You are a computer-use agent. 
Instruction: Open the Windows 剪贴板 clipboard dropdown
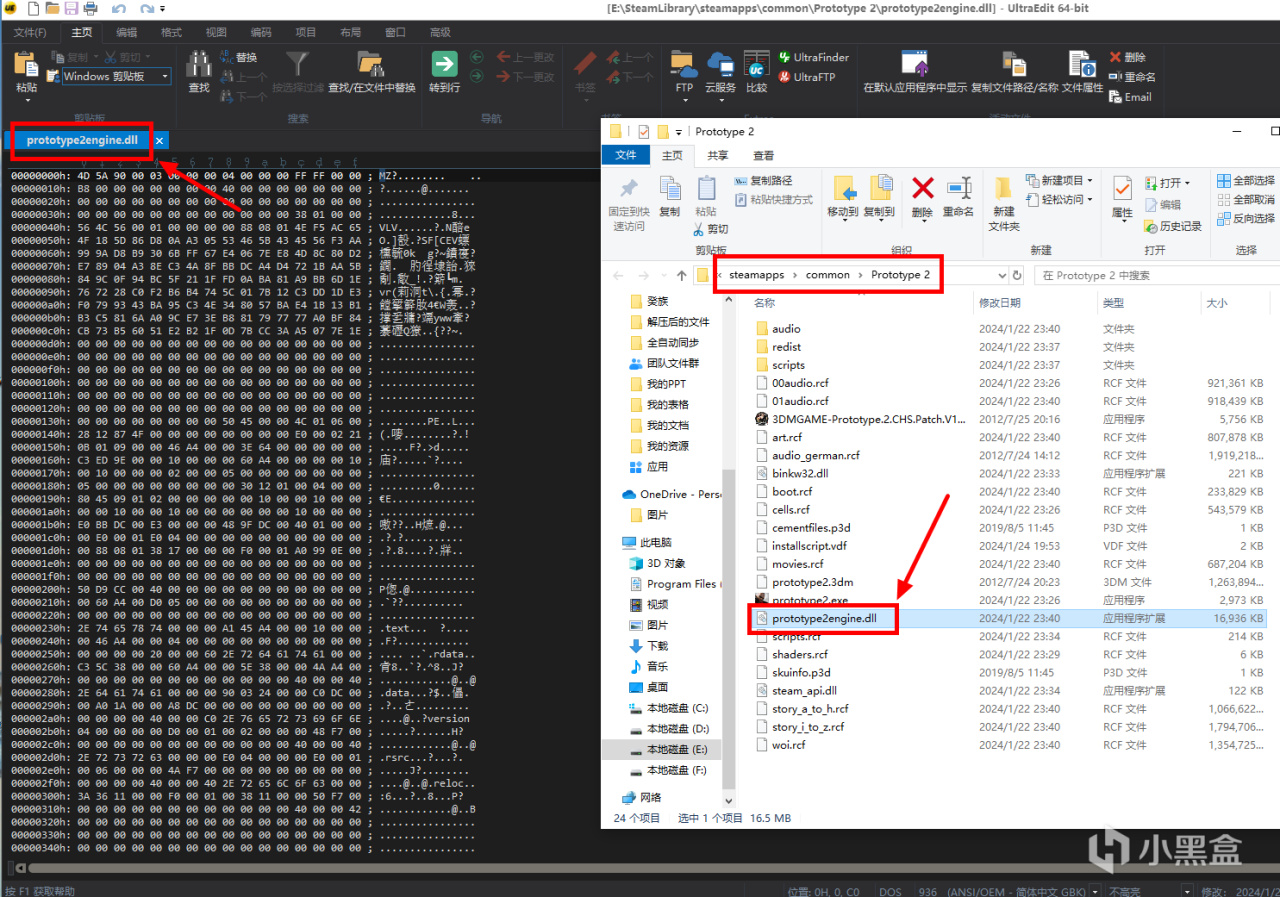(x=165, y=76)
